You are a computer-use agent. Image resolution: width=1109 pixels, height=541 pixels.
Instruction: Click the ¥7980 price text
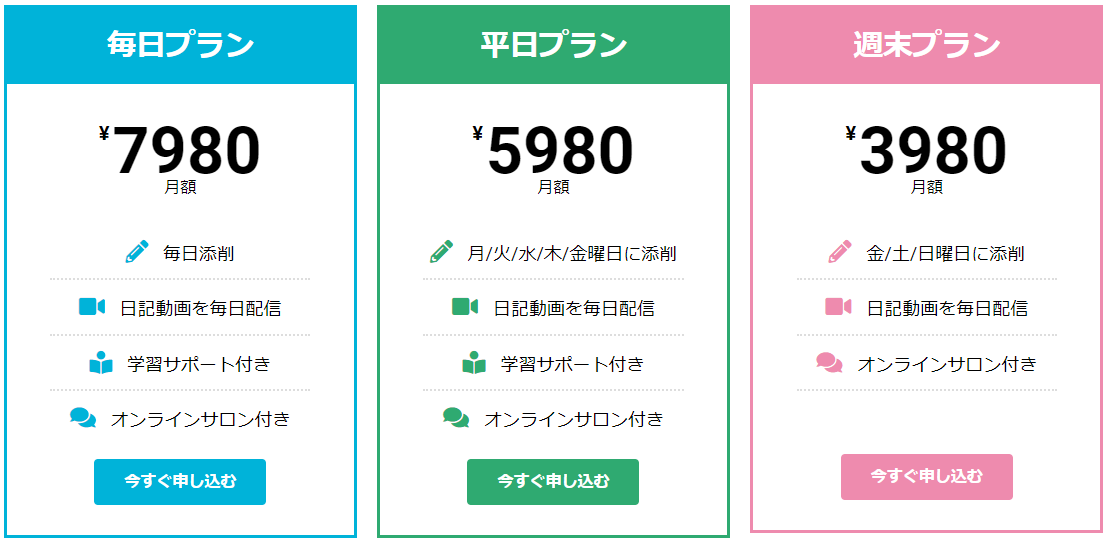(x=180, y=150)
